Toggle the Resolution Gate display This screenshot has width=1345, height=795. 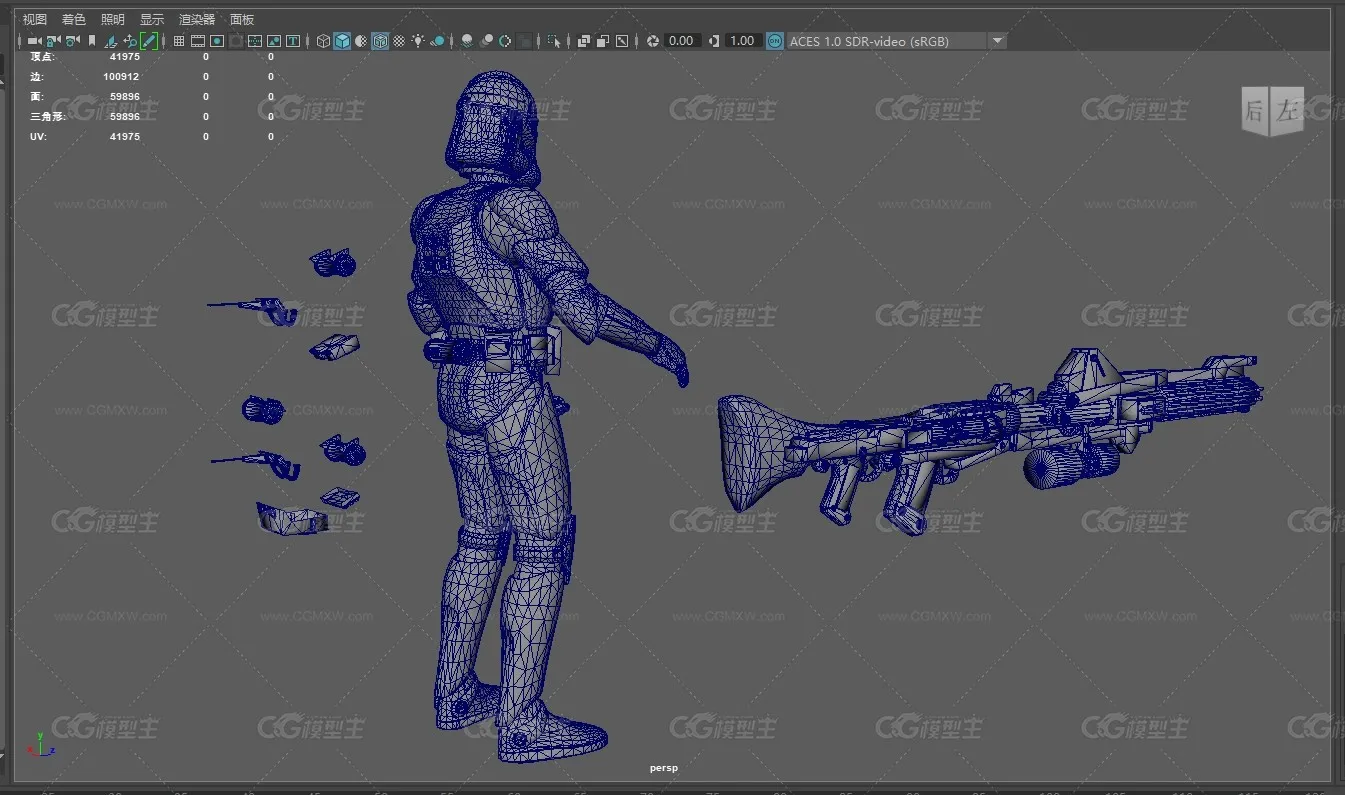click(x=216, y=41)
